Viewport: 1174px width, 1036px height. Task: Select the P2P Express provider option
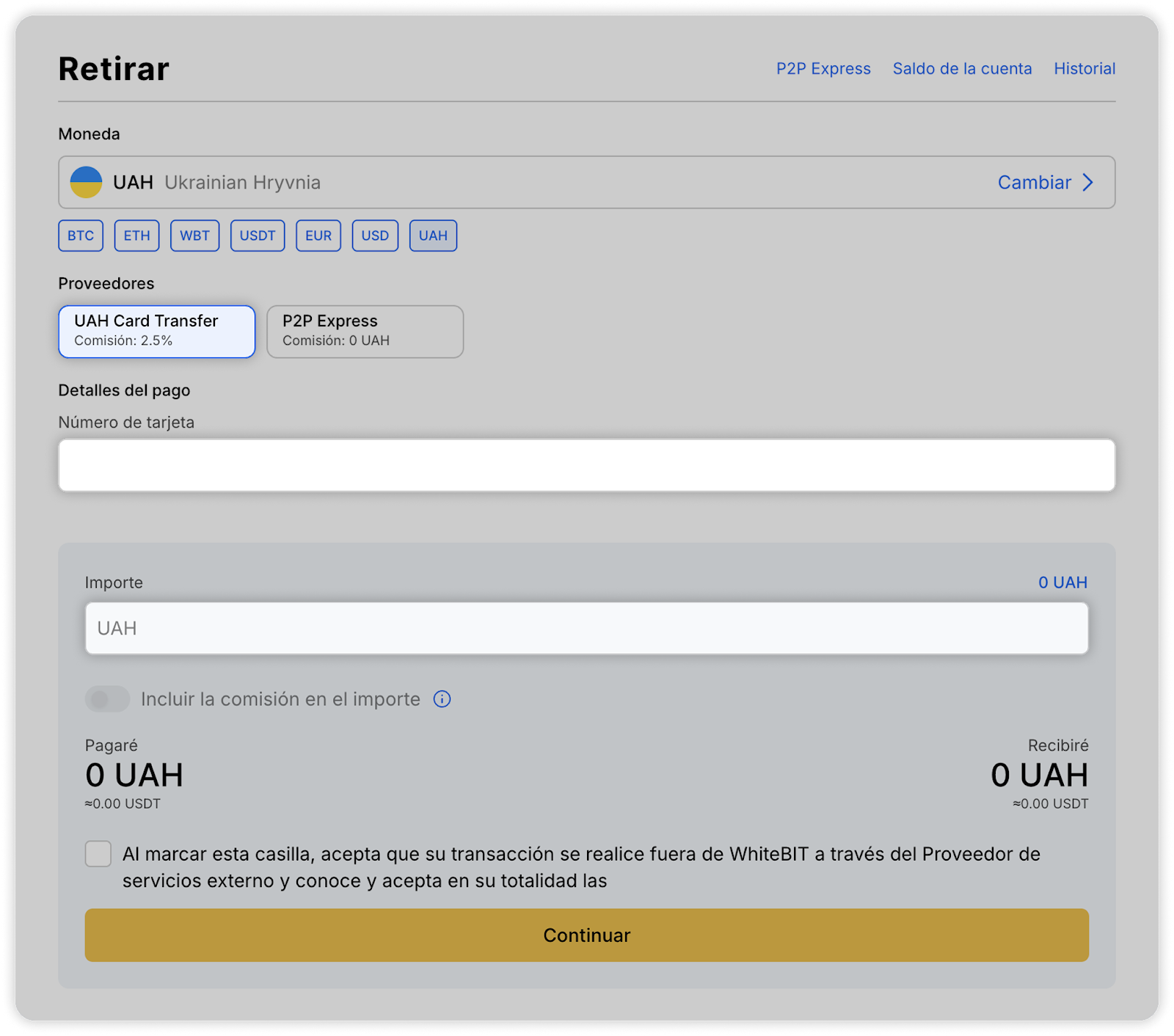[x=365, y=332]
